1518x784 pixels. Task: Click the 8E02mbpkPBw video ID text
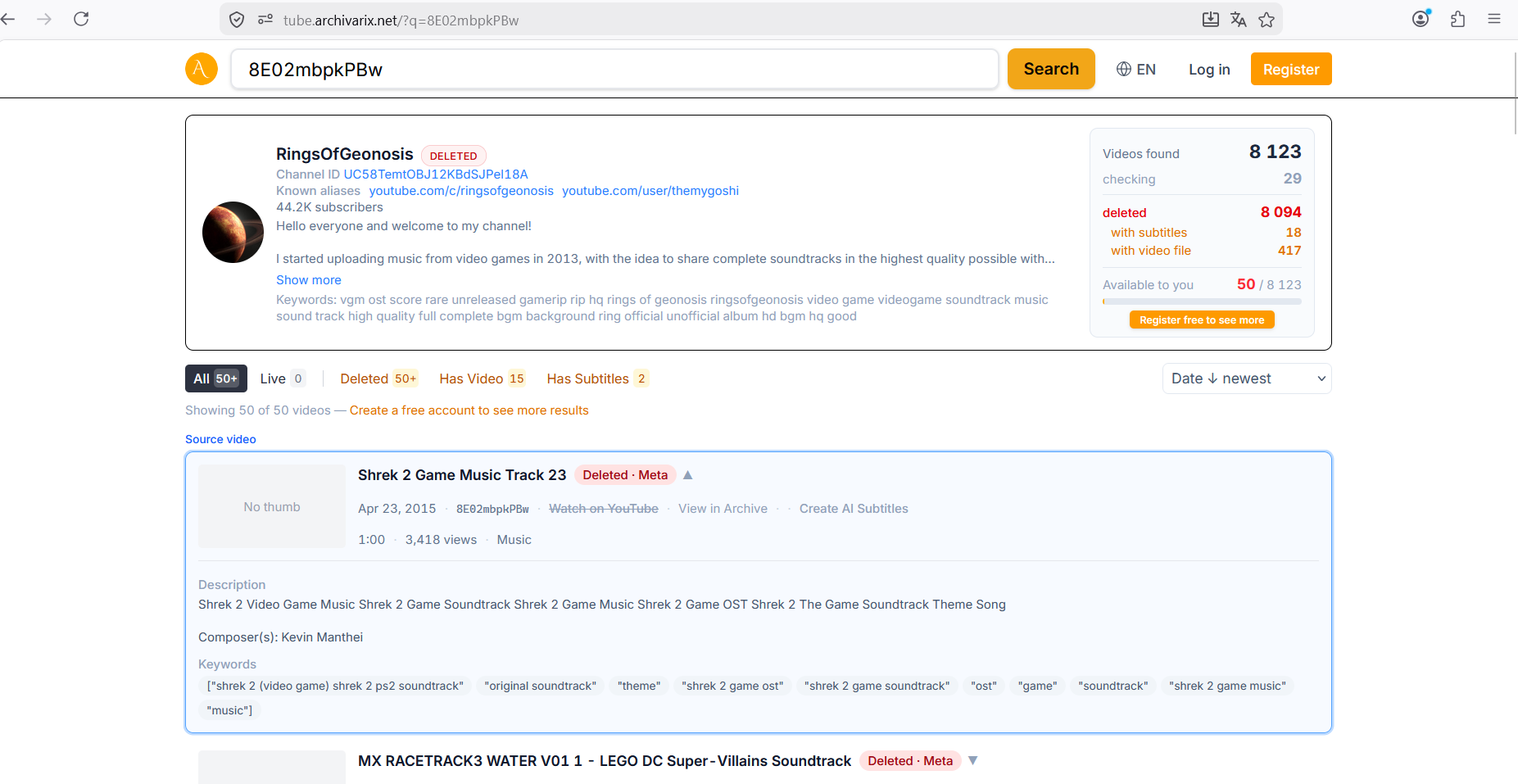(x=492, y=509)
